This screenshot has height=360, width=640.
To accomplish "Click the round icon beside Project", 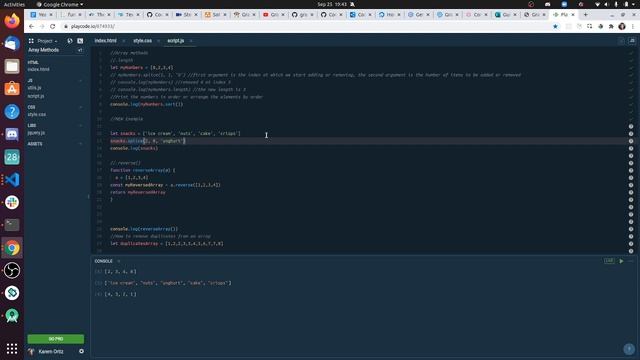I will point(70,41).
